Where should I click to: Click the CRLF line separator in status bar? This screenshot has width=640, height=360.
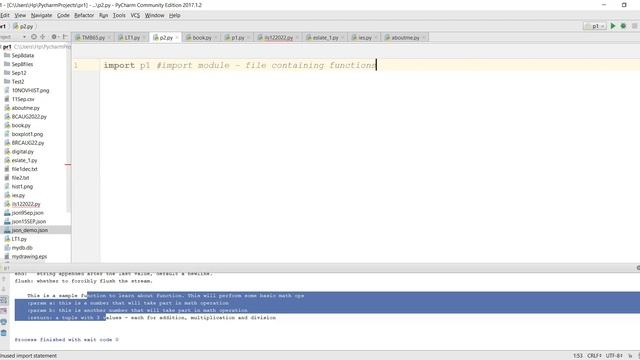coord(594,356)
